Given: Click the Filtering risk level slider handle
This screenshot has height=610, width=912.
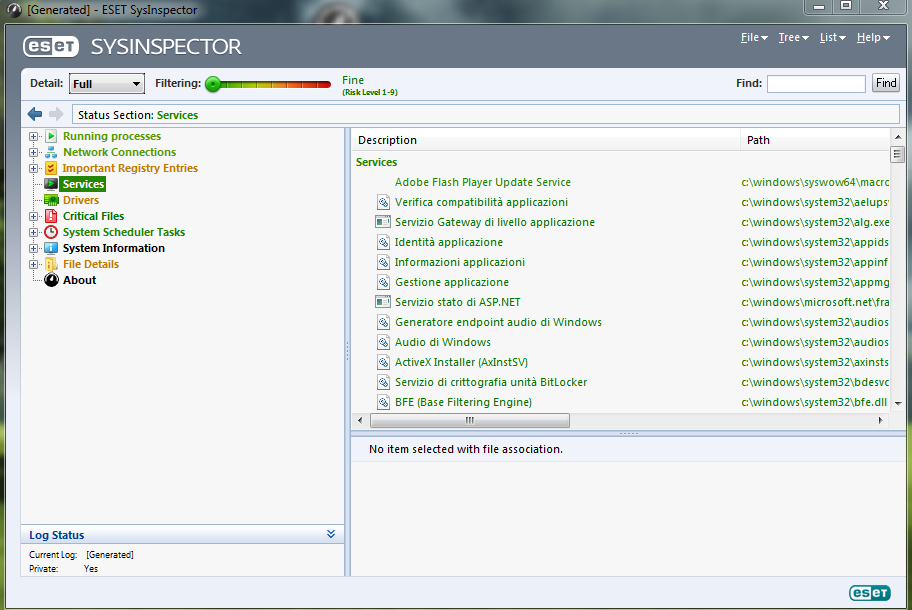Looking at the screenshot, I should click(x=213, y=84).
